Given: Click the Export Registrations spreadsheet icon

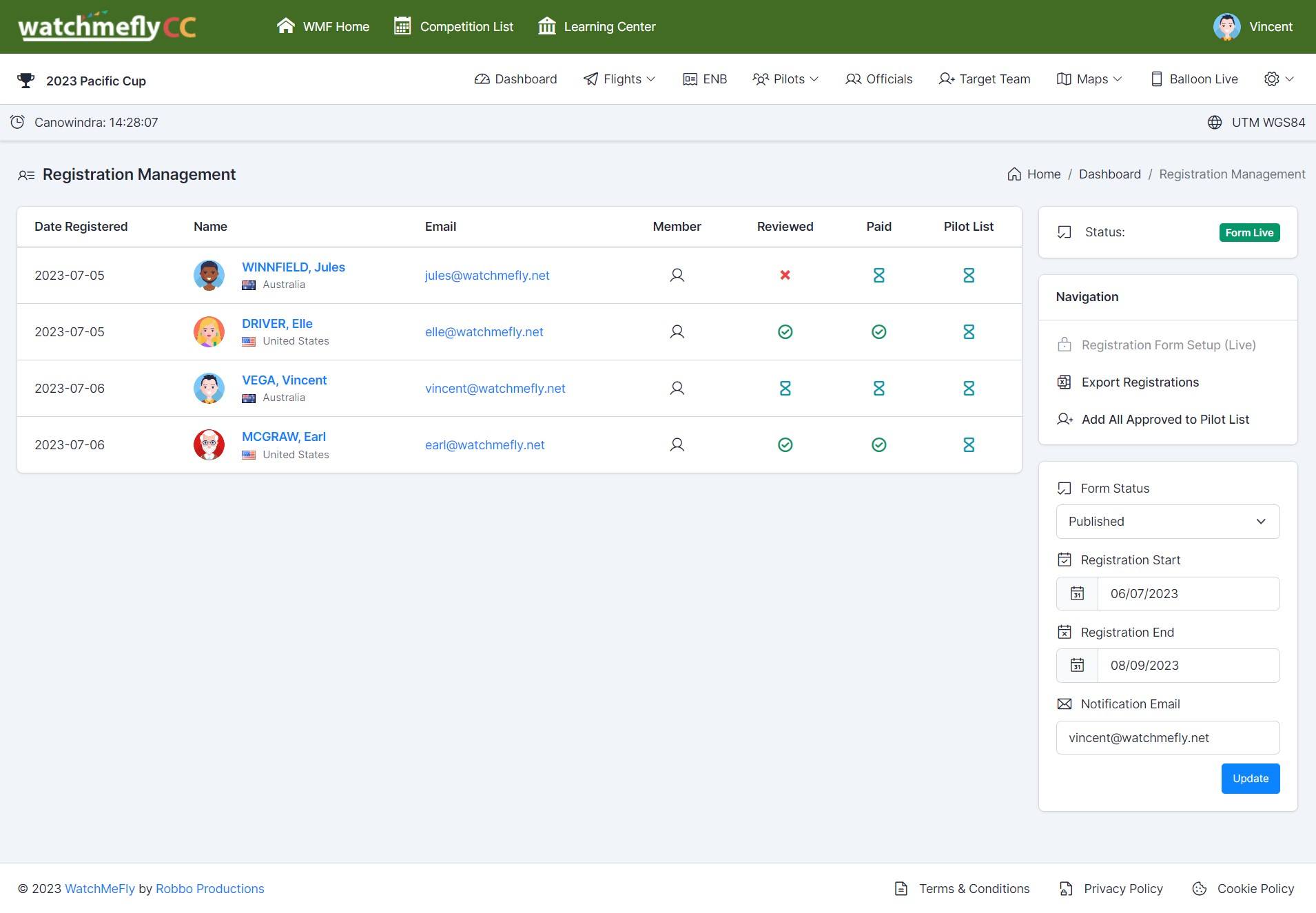Looking at the screenshot, I should pyautogui.click(x=1064, y=382).
